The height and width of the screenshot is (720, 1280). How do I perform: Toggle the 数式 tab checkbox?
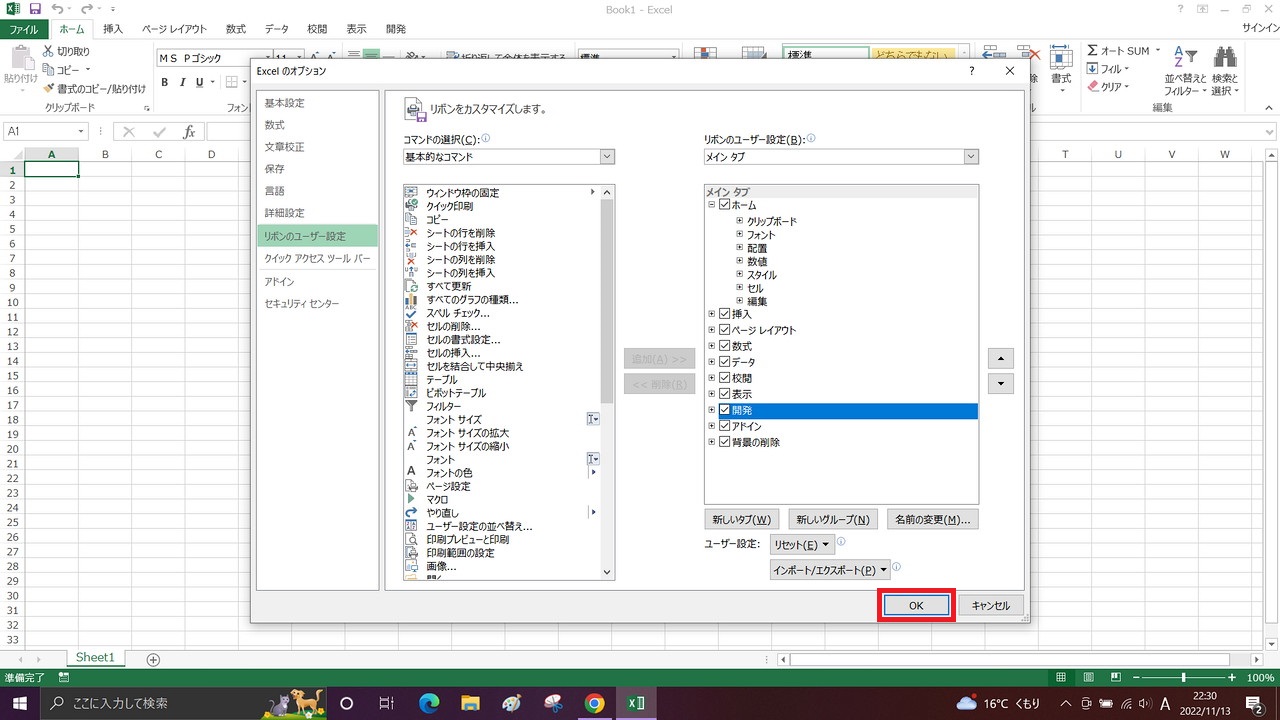point(725,346)
